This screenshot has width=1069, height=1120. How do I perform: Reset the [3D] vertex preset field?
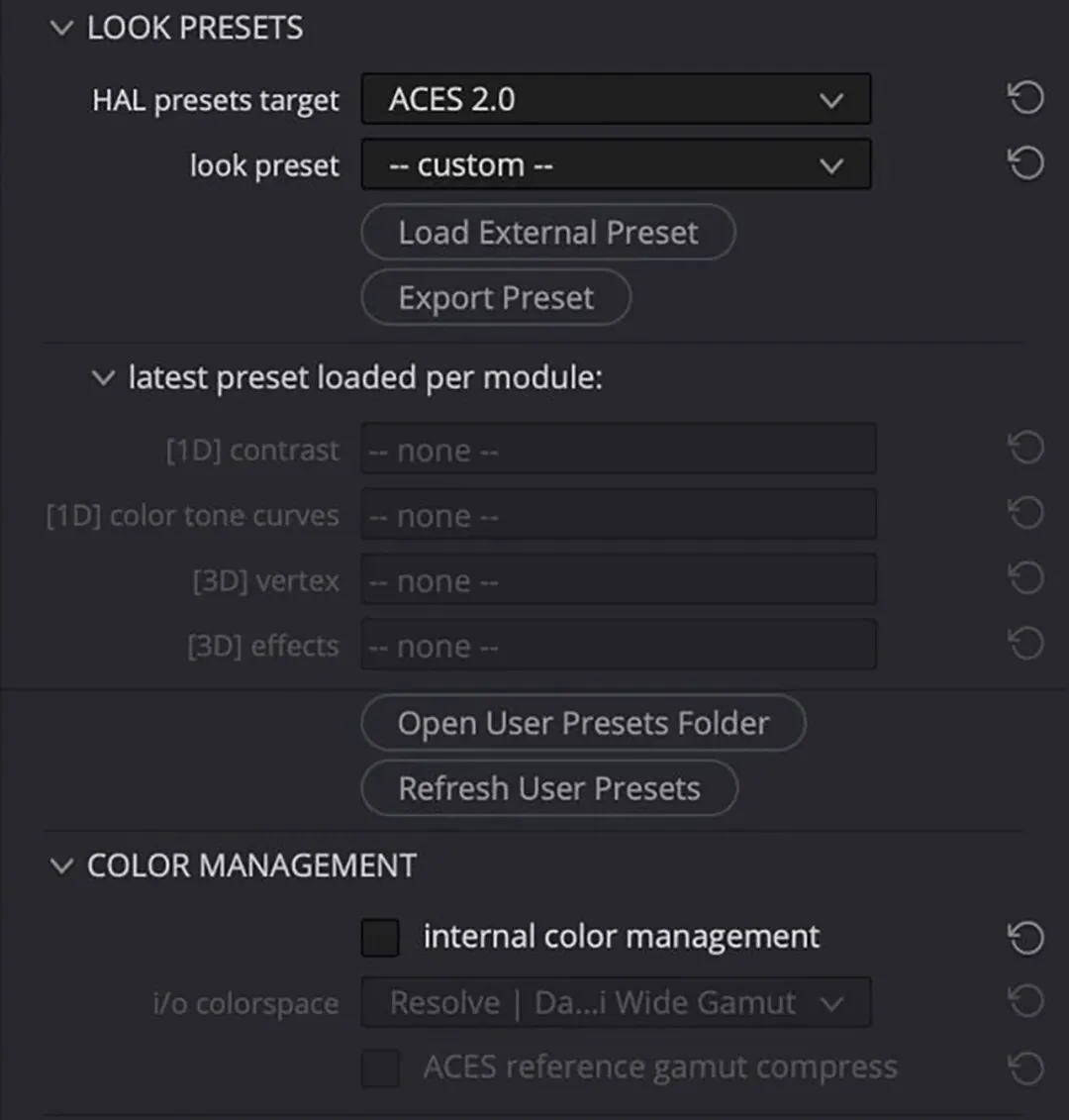tap(1025, 579)
